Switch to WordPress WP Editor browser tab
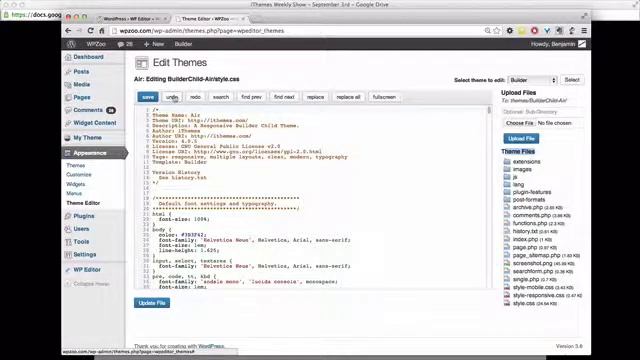Screen dimensions: 640x360 click(x=132, y=19)
